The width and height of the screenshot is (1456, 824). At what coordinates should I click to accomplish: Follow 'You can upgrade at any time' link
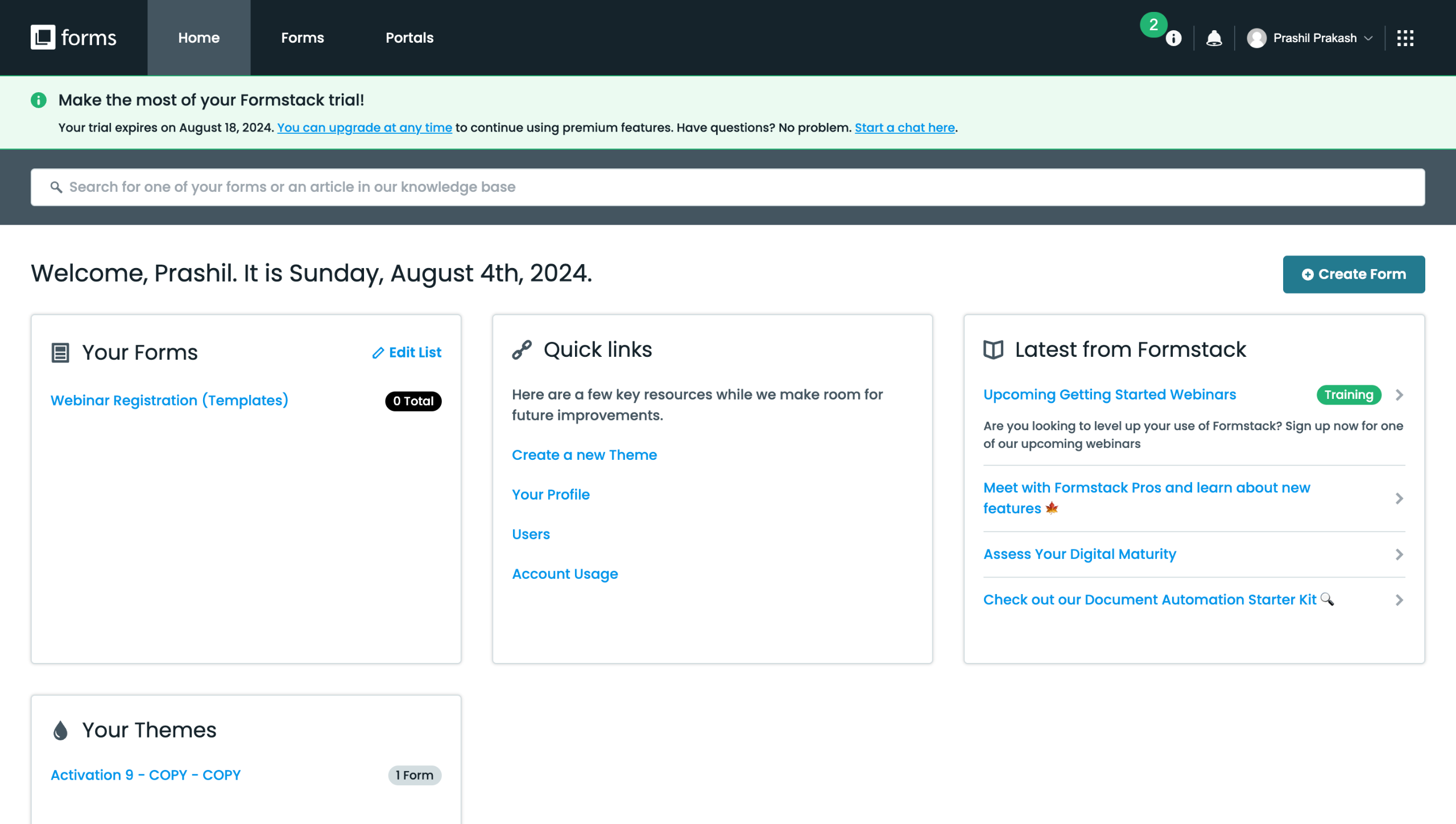365,127
